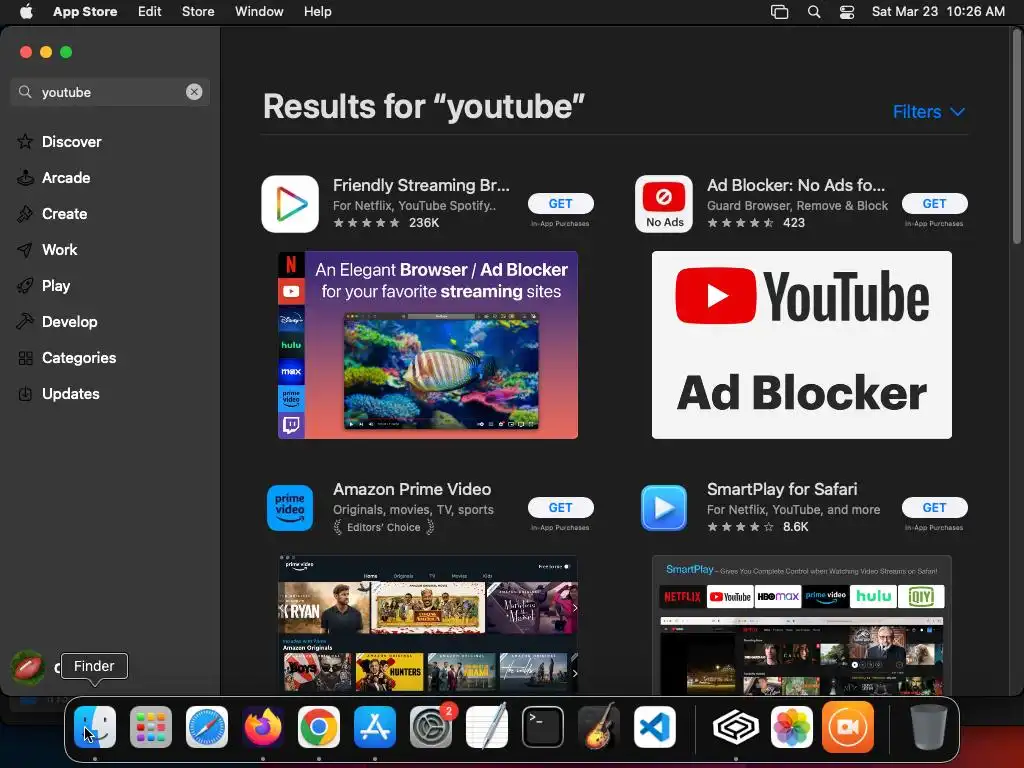This screenshot has height=768, width=1024.
Task: Open the SmartPlay for Safari title
Action: click(782, 489)
